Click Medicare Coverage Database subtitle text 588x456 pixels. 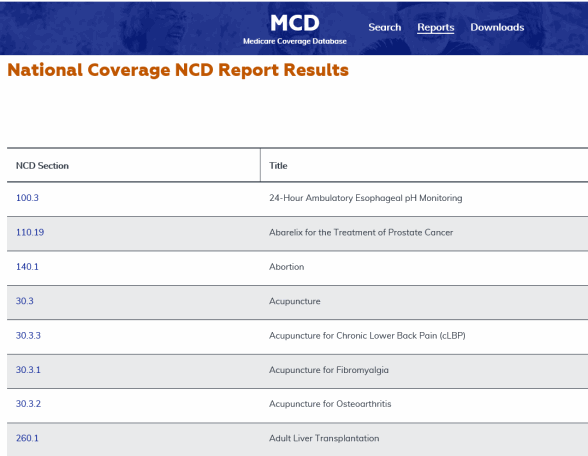point(295,41)
